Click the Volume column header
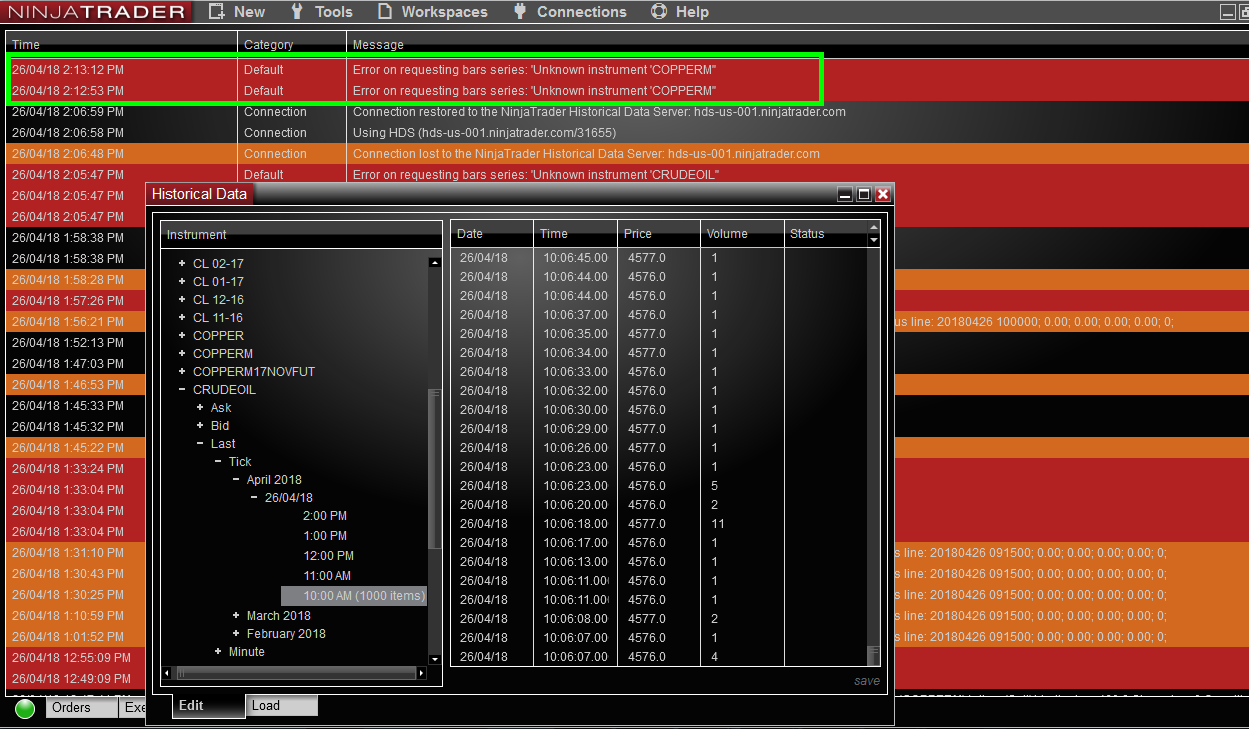 pyautogui.click(x=743, y=233)
